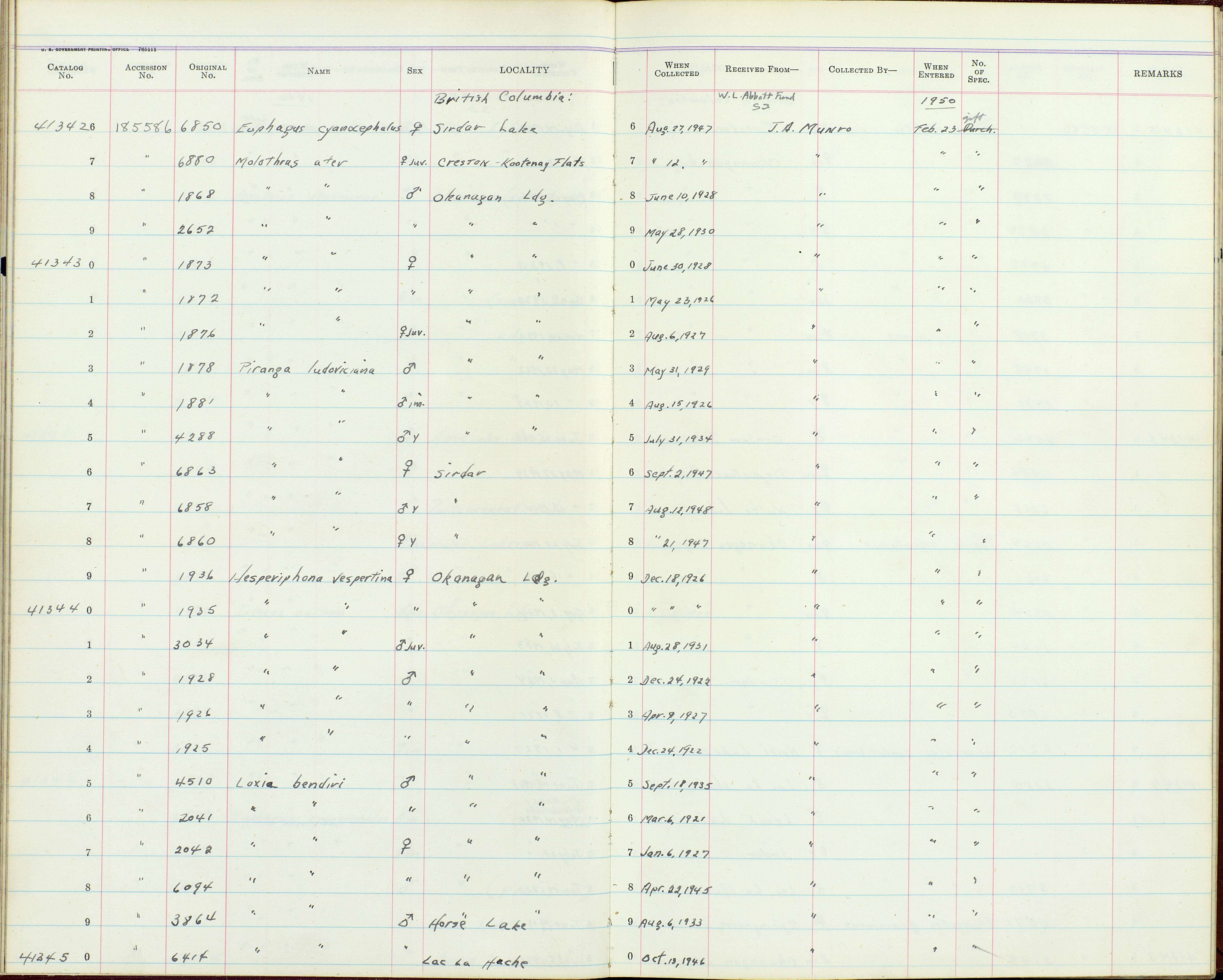Click the 'Feb. 23' entered date
1223x980 pixels.
click(935, 129)
